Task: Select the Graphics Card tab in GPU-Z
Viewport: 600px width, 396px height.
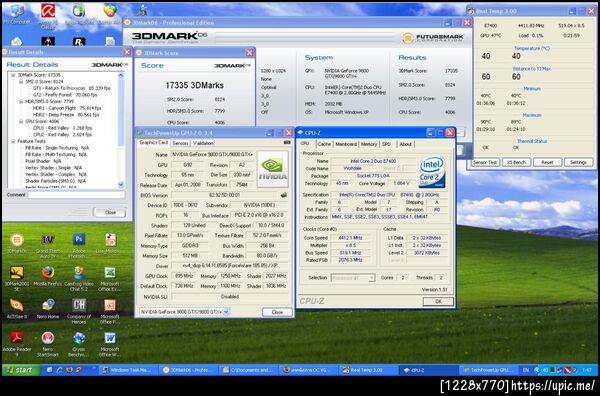Action: [x=153, y=142]
